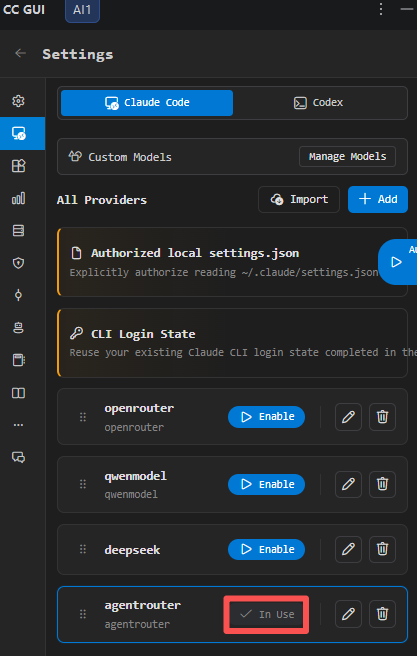Screen dimensions: 417x656
Task: Expand the more options ellipsis in sidebar
Action: (x=18, y=425)
